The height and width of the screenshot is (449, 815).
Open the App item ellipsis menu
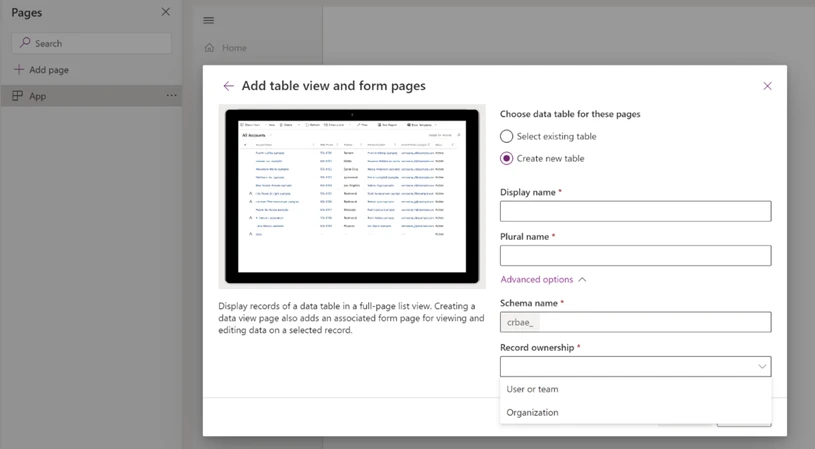click(x=171, y=96)
